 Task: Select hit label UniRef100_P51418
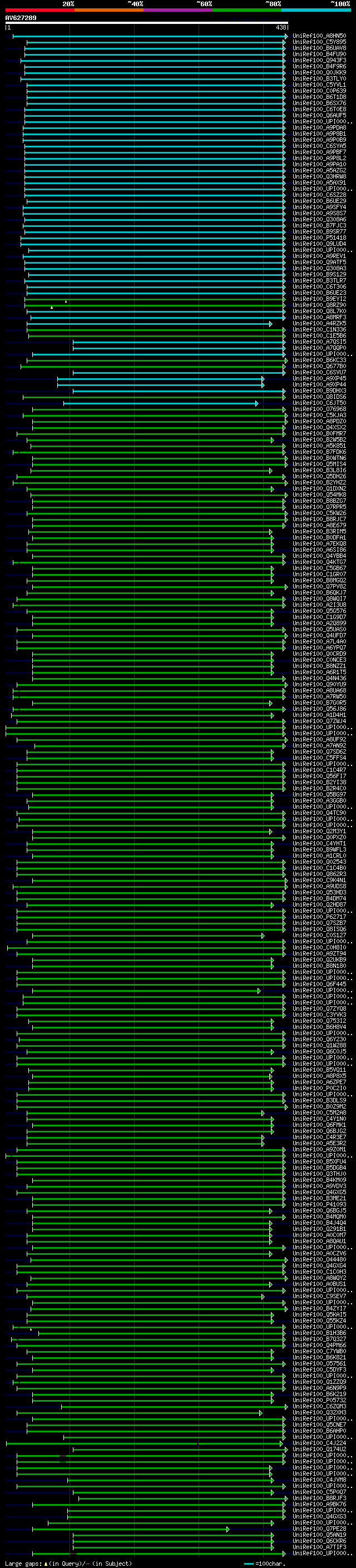click(x=319, y=238)
